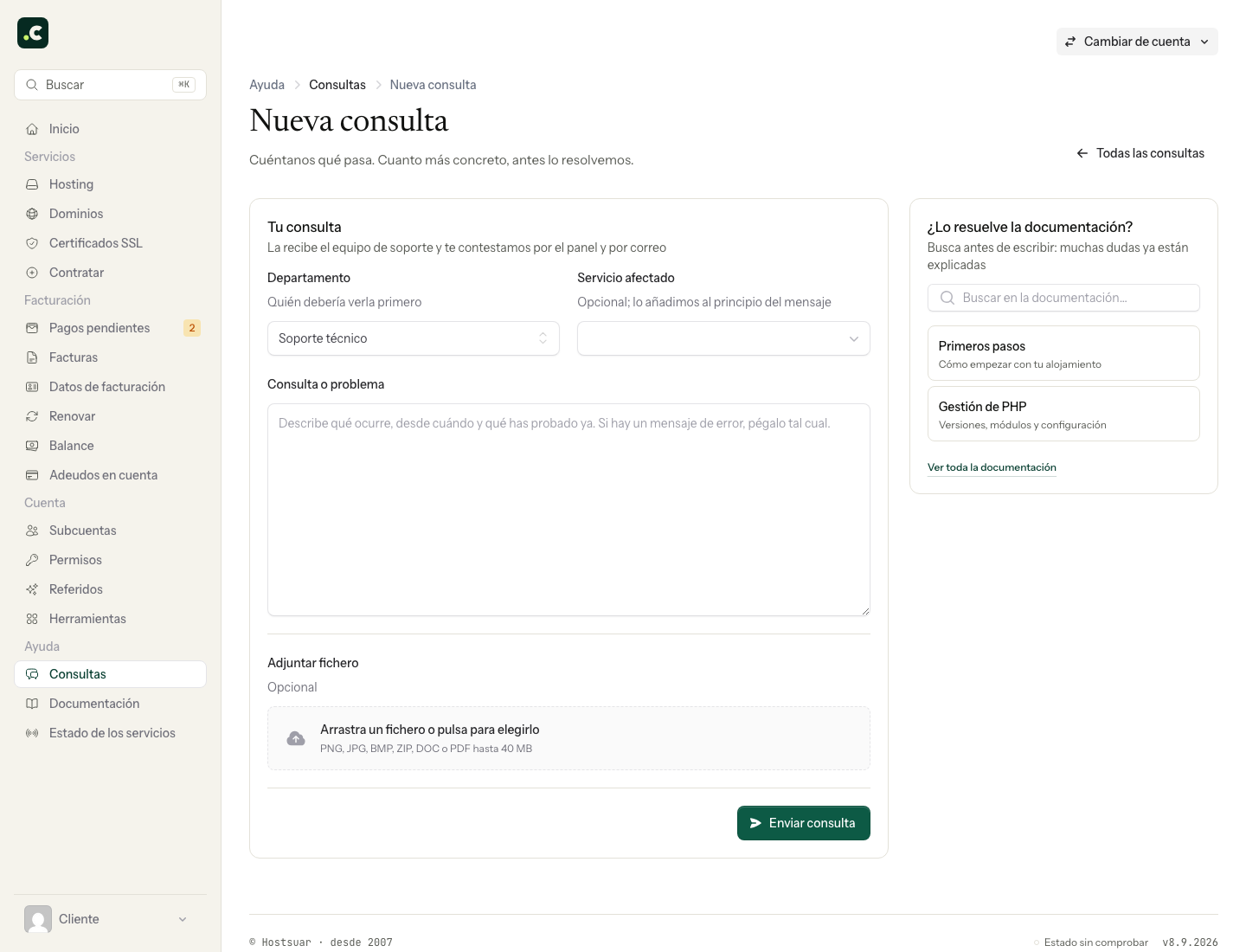Go to Documentación in the sidebar

pyautogui.click(x=110, y=704)
